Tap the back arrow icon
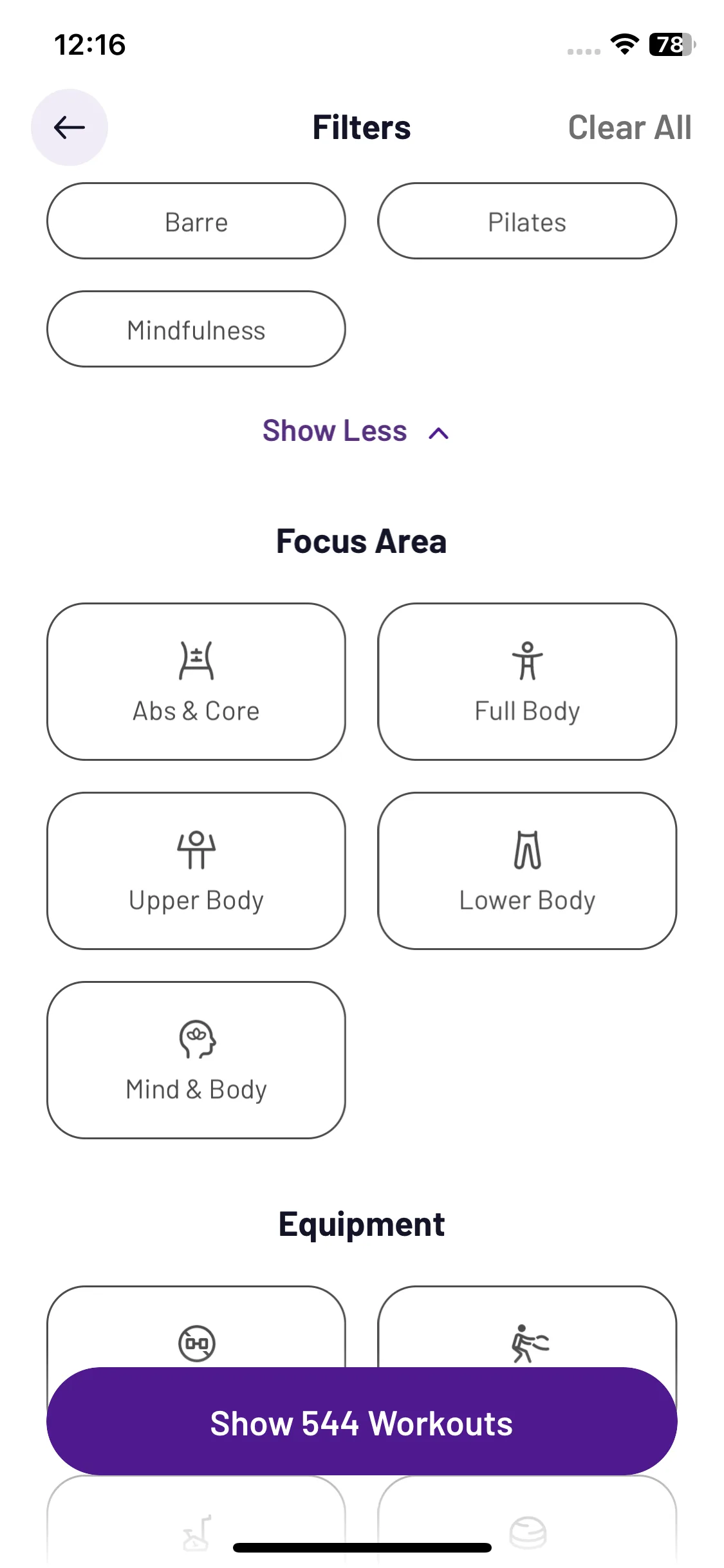 (x=70, y=127)
